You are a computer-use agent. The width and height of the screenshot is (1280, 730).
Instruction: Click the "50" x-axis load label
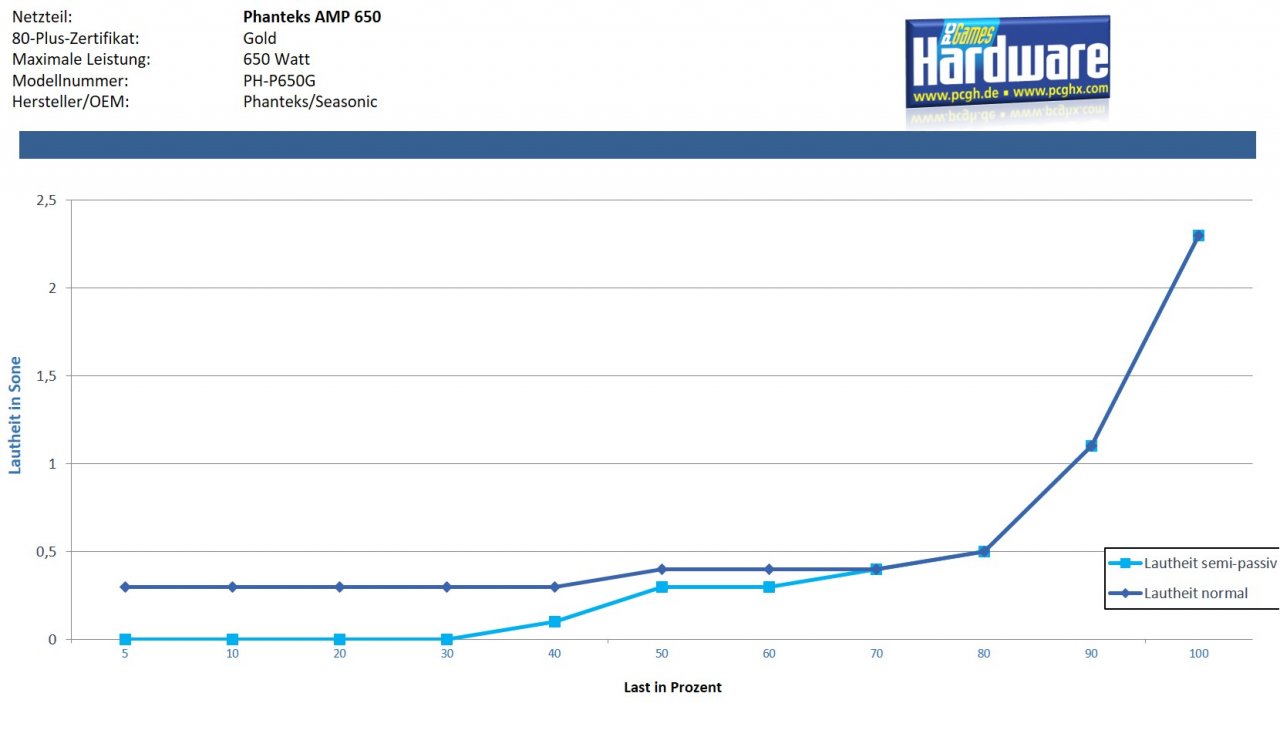click(662, 653)
